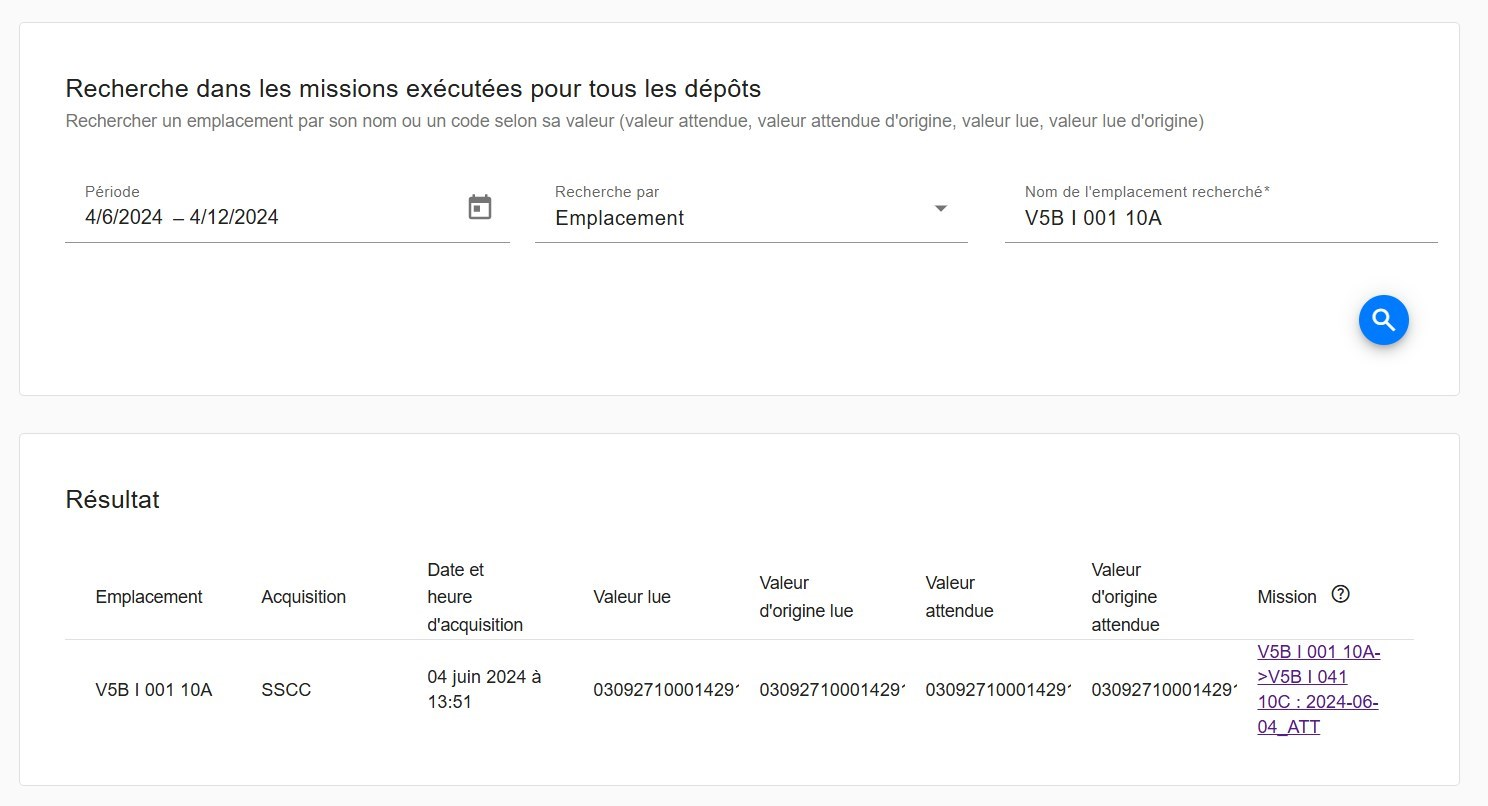Open the V5B I 001 10A mission link
The width and height of the screenshot is (1488, 806).
click(1318, 689)
